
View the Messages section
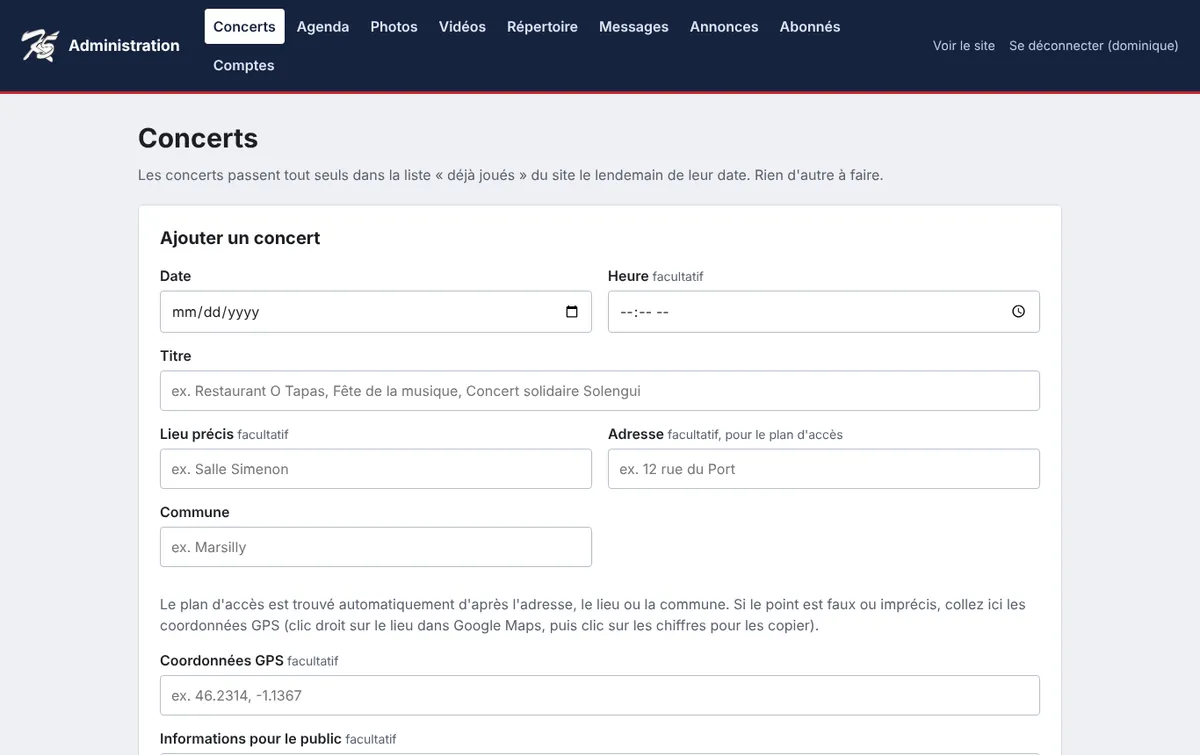click(634, 27)
